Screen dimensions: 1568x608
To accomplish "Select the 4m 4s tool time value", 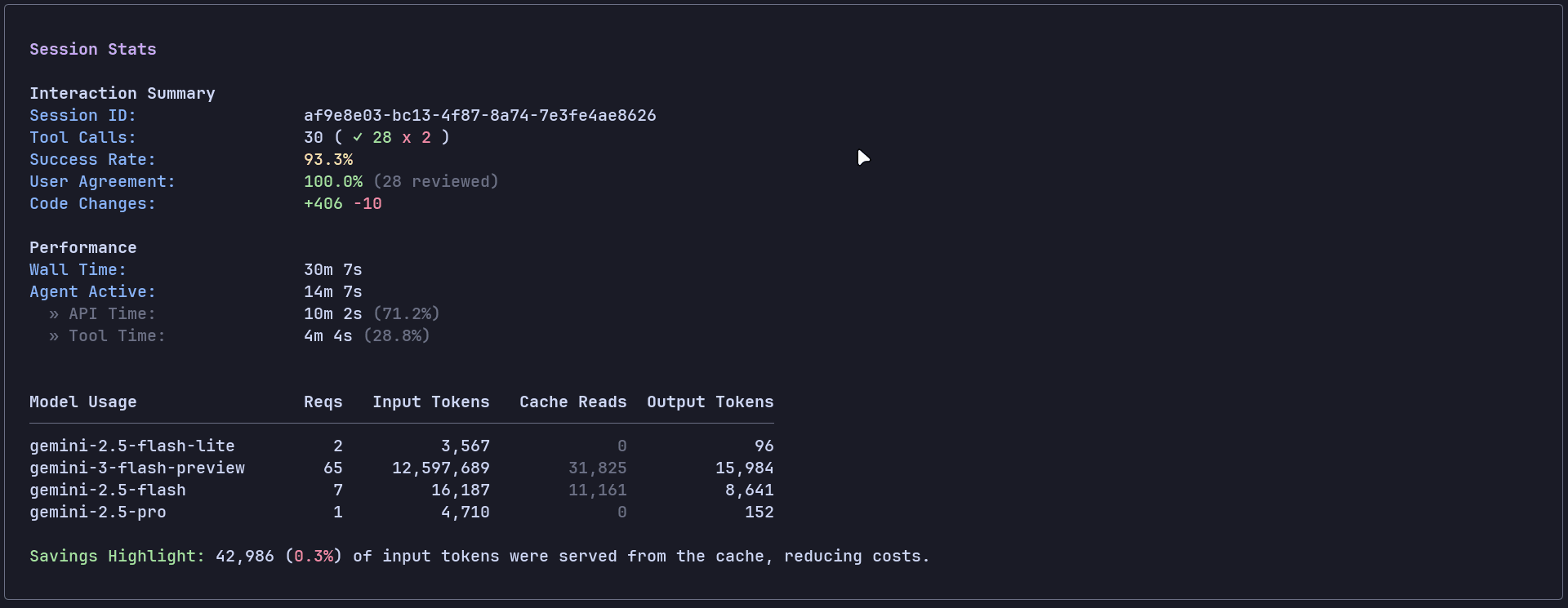I will point(328,335).
